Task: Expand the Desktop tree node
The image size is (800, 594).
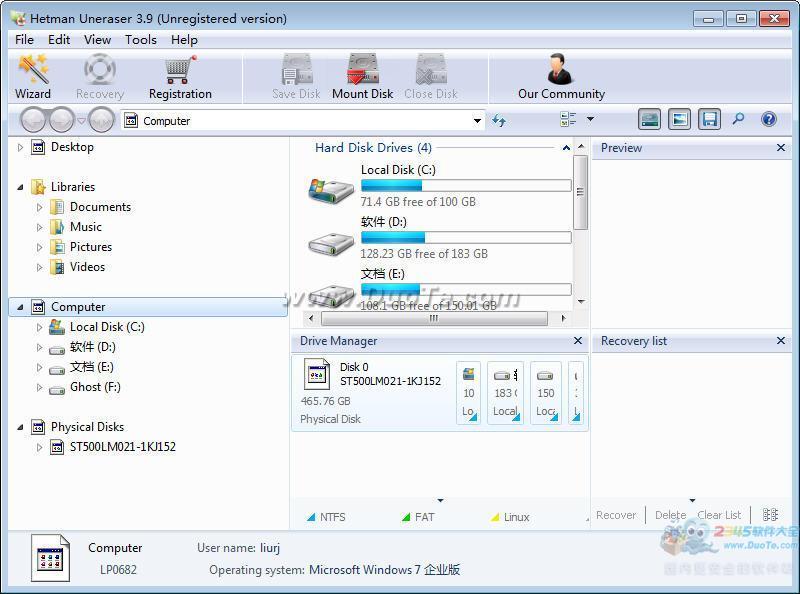Action: point(20,147)
